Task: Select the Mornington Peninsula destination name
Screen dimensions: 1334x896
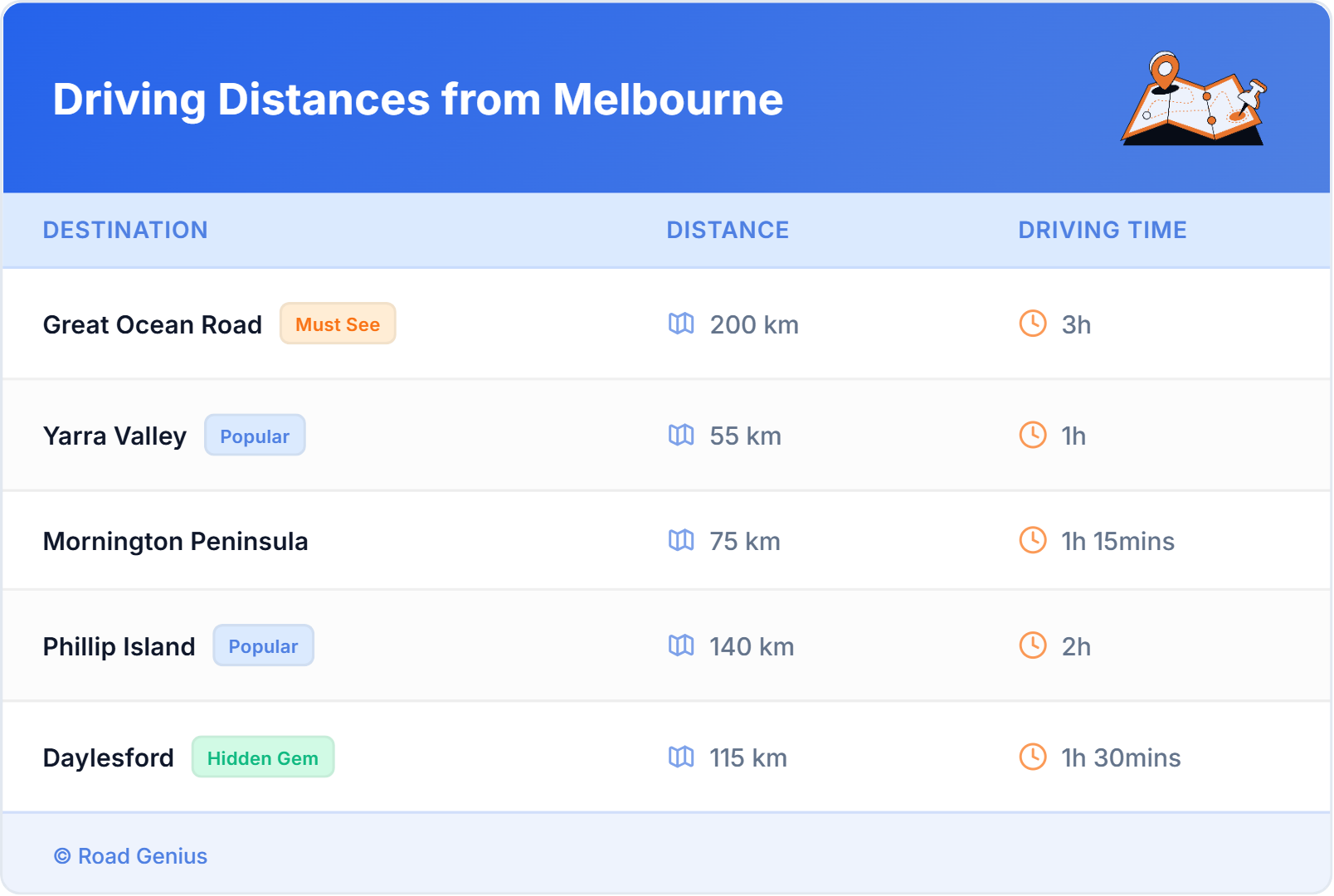Action: point(175,541)
